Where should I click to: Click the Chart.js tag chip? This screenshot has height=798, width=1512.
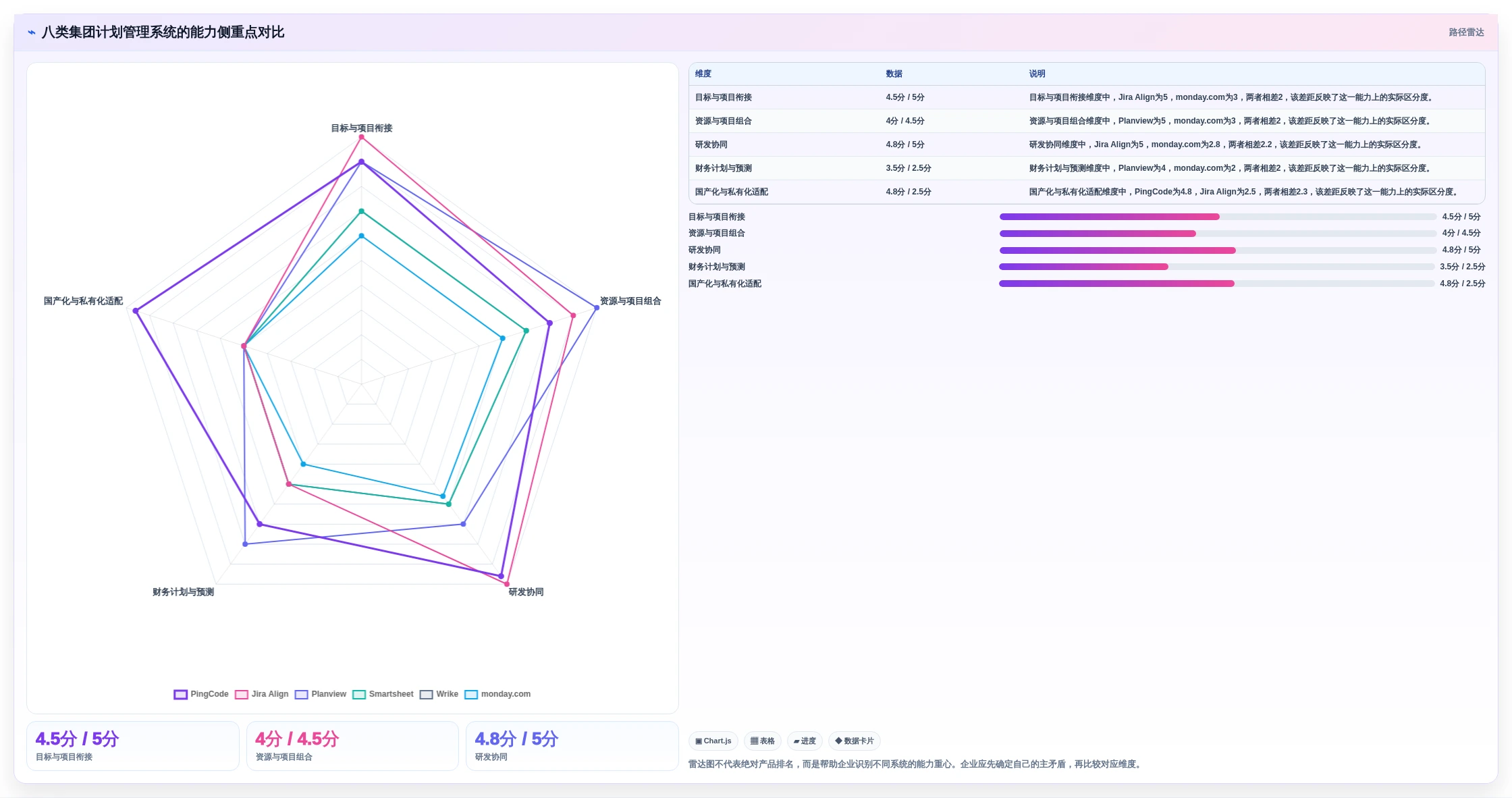point(713,741)
